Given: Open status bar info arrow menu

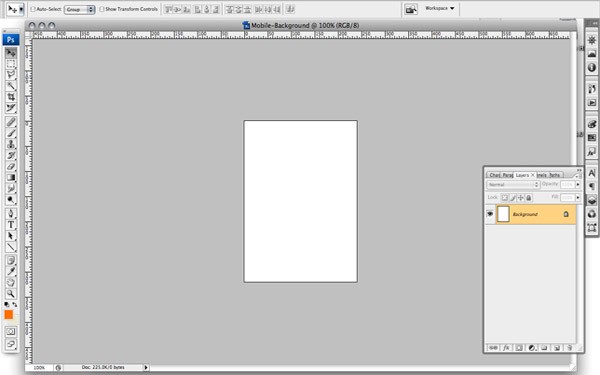Looking at the screenshot, I should [x=146, y=367].
